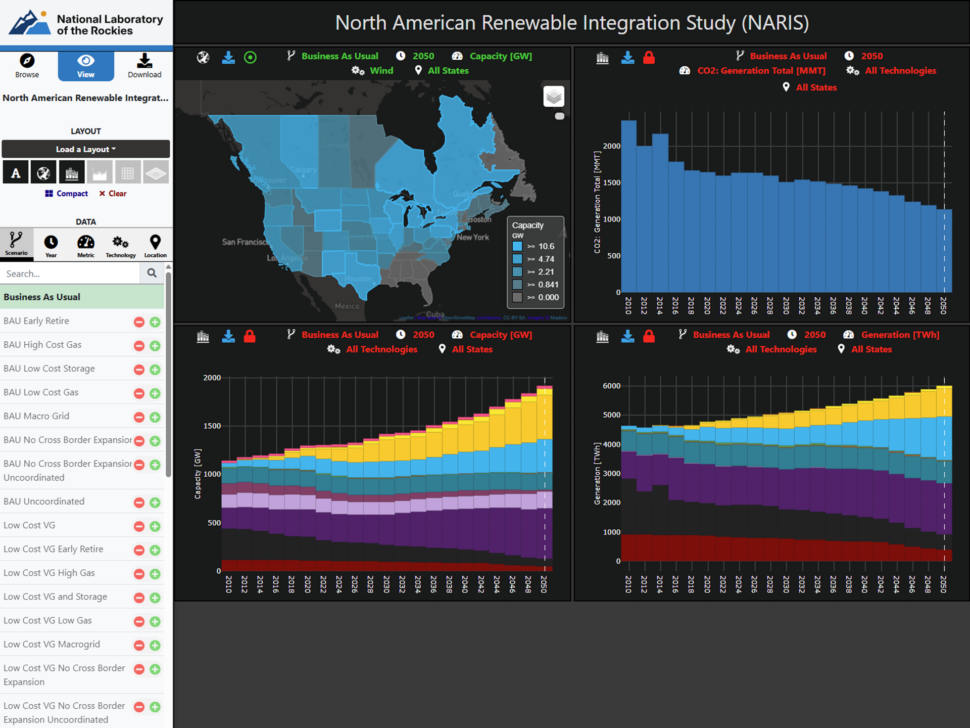This screenshot has height=728, width=970.
Task: Click the >= 2.21 legend color swatch
Action: pyautogui.click(x=517, y=272)
